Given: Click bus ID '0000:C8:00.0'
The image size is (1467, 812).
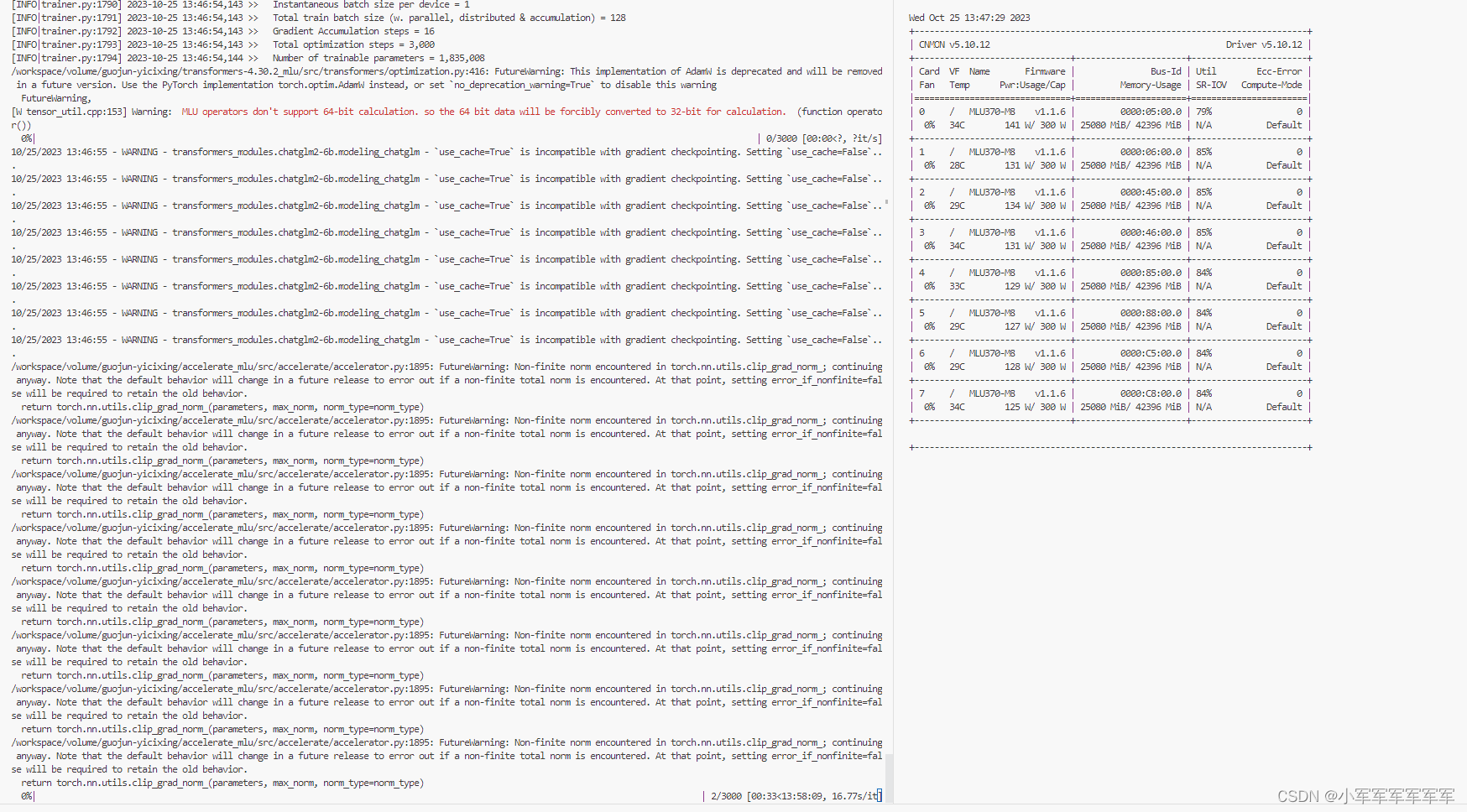Looking at the screenshot, I should 1151,393.
